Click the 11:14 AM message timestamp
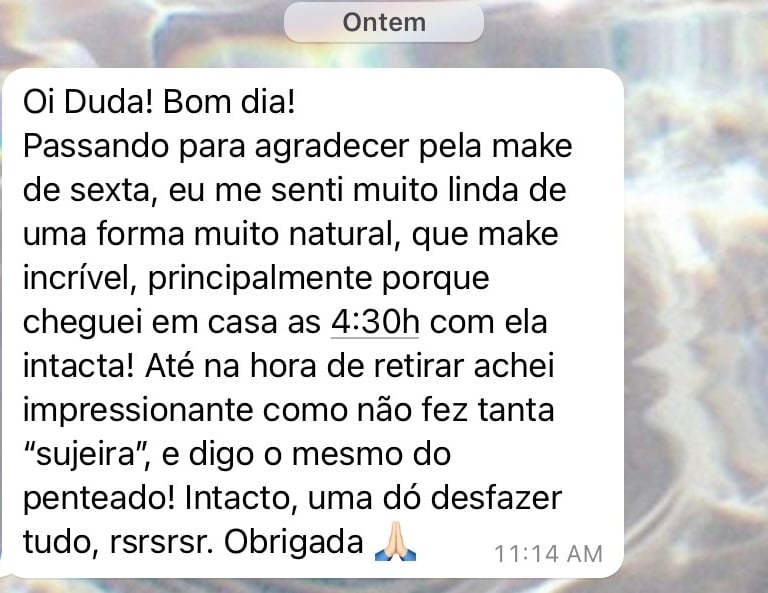 tap(548, 554)
